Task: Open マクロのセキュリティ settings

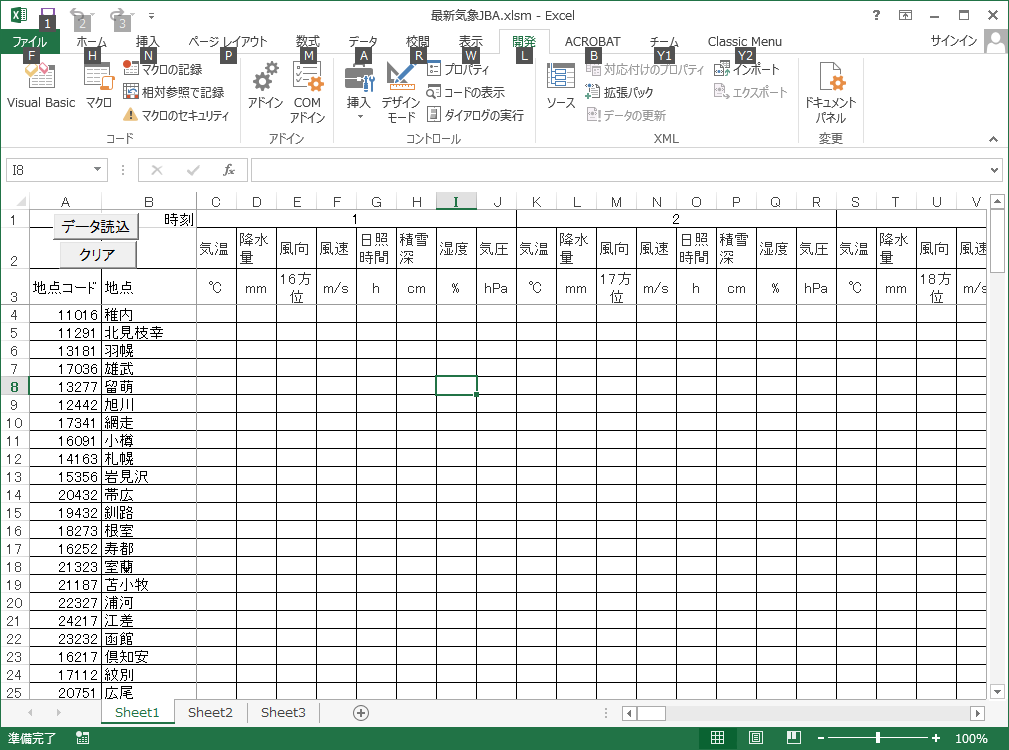Action: pos(177,115)
